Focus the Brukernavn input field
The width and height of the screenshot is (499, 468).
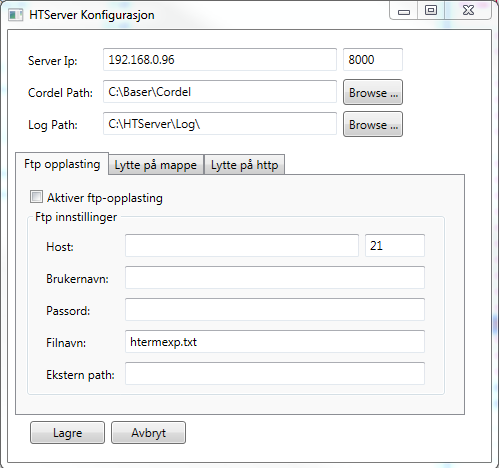(x=275, y=278)
